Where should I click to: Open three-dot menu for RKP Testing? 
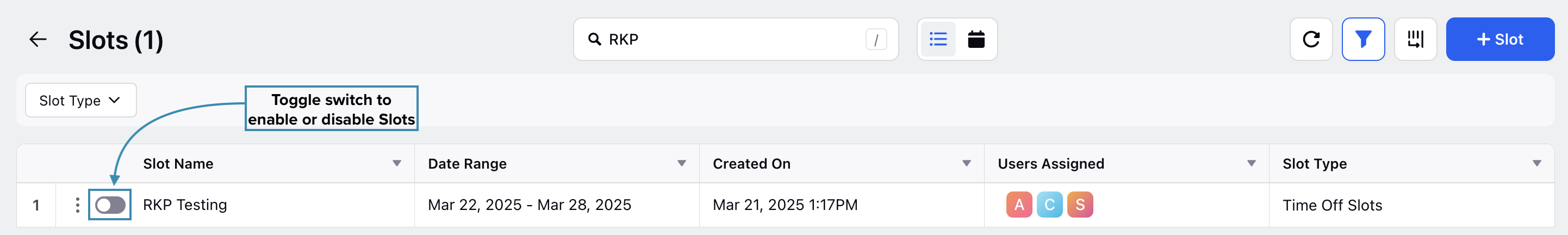point(77,205)
